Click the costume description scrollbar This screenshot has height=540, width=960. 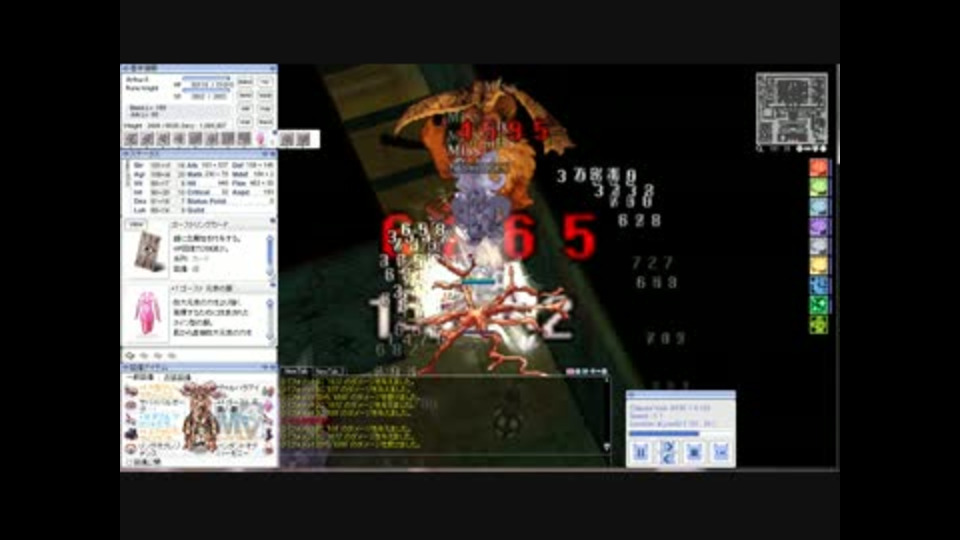click(x=270, y=319)
